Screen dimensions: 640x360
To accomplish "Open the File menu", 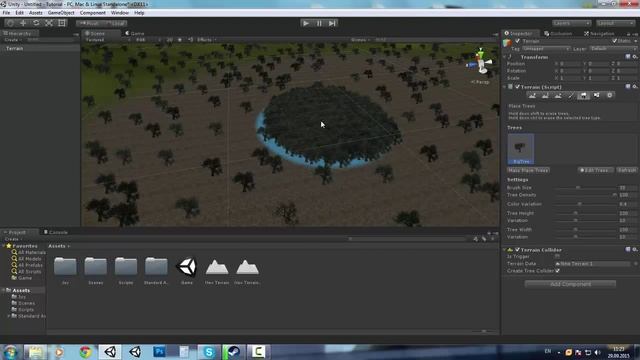I will coord(7,13).
